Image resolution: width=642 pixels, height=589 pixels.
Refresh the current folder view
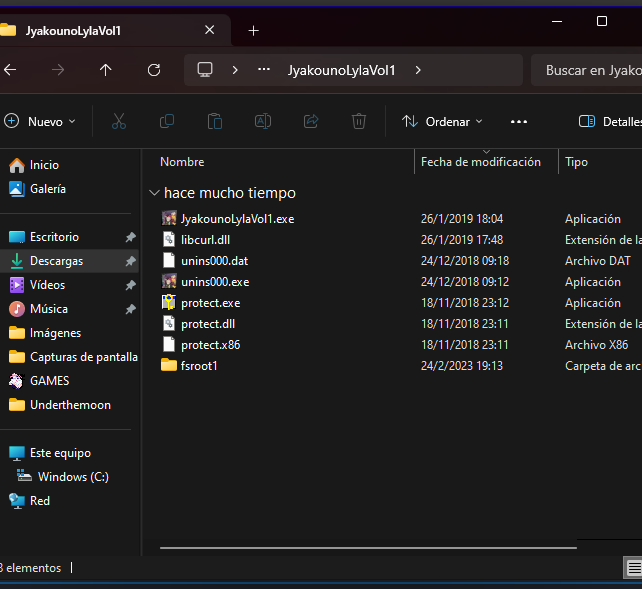click(154, 70)
